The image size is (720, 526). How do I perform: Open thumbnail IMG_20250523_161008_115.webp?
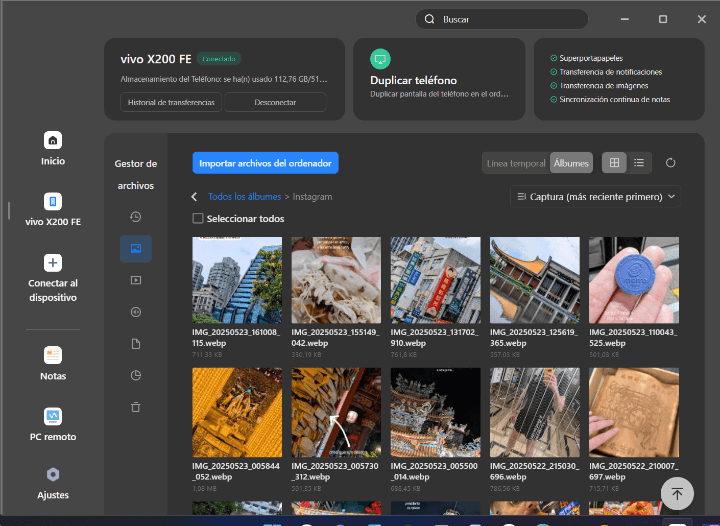click(x=237, y=280)
